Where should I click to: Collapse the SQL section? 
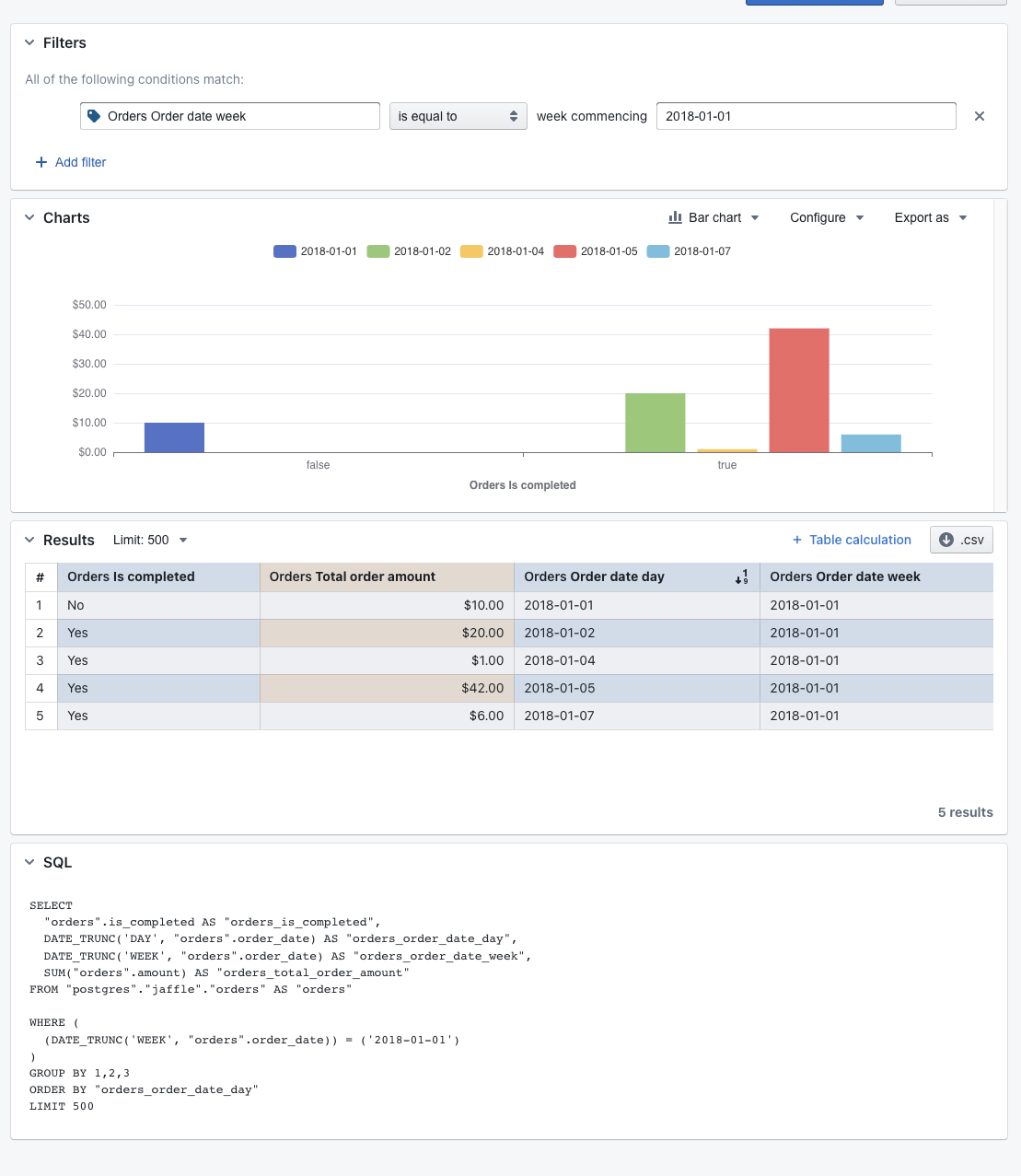pos(30,862)
